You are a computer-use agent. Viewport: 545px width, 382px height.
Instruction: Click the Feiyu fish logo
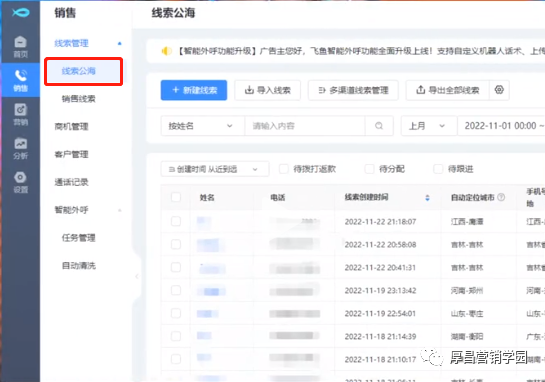21,13
